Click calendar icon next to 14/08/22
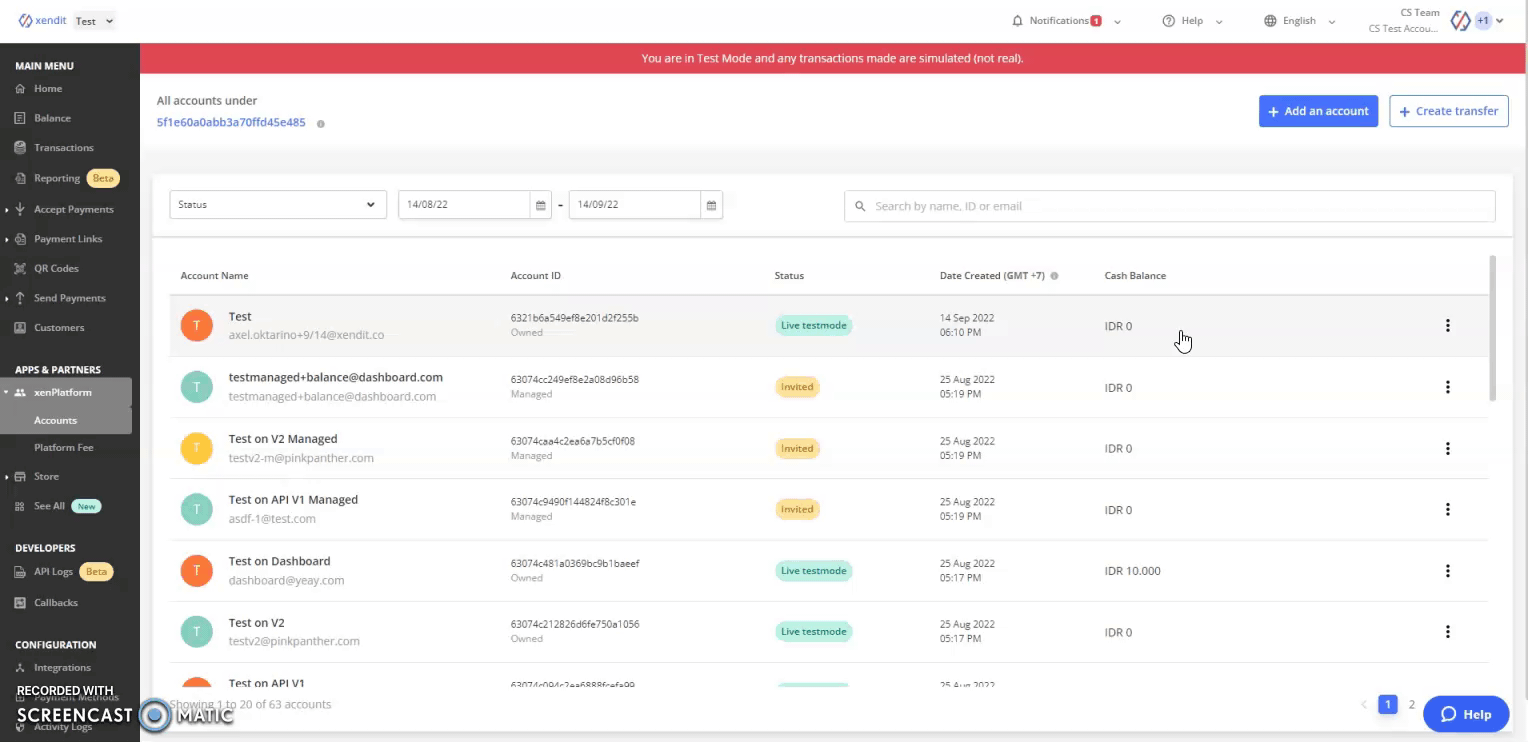The image size is (1528, 742). pos(541,205)
